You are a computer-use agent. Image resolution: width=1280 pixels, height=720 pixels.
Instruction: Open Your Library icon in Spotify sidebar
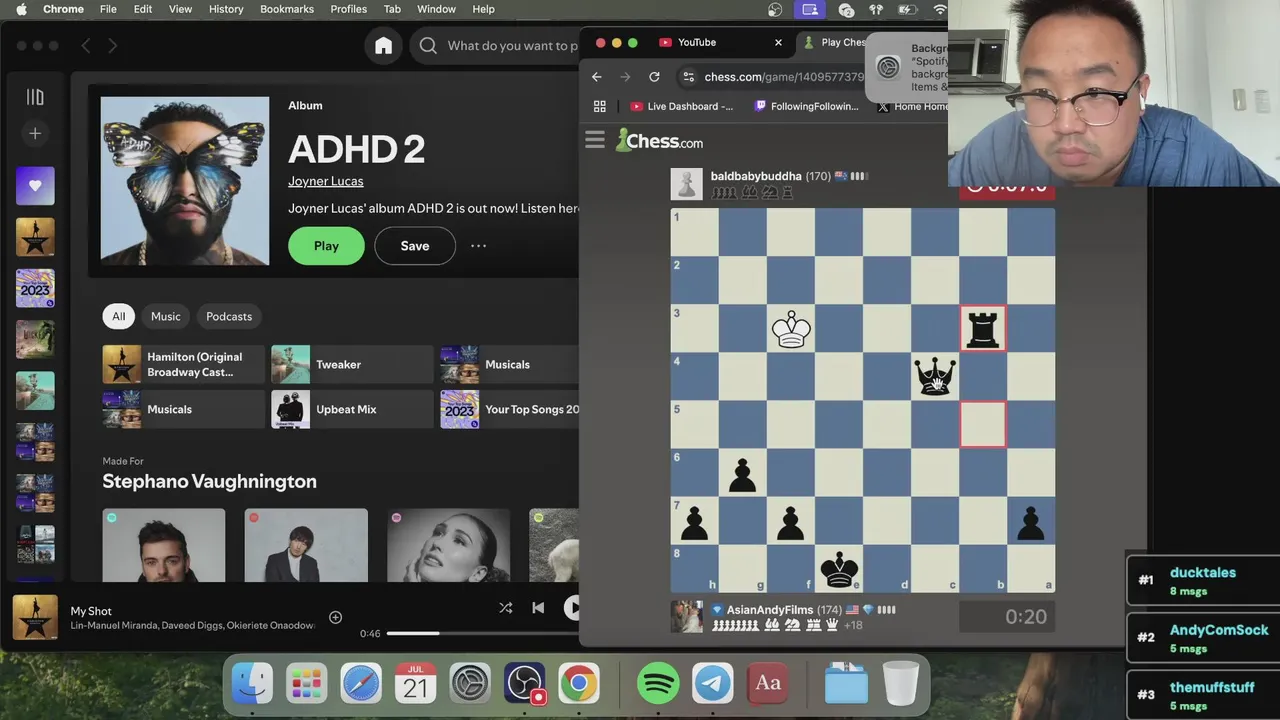tap(35, 97)
